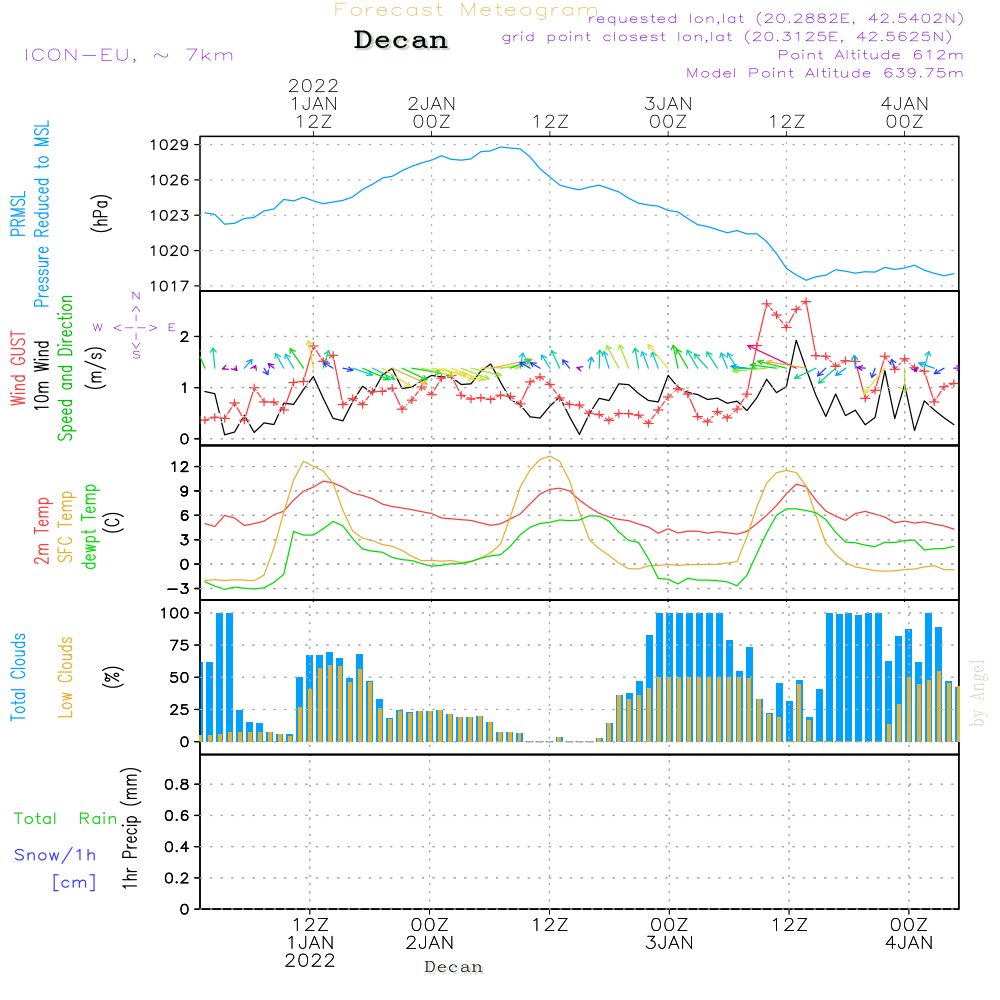The height and width of the screenshot is (1000, 1000).
Task: Click the requested lon,lat coordinates text
Action: click(775, 19)
